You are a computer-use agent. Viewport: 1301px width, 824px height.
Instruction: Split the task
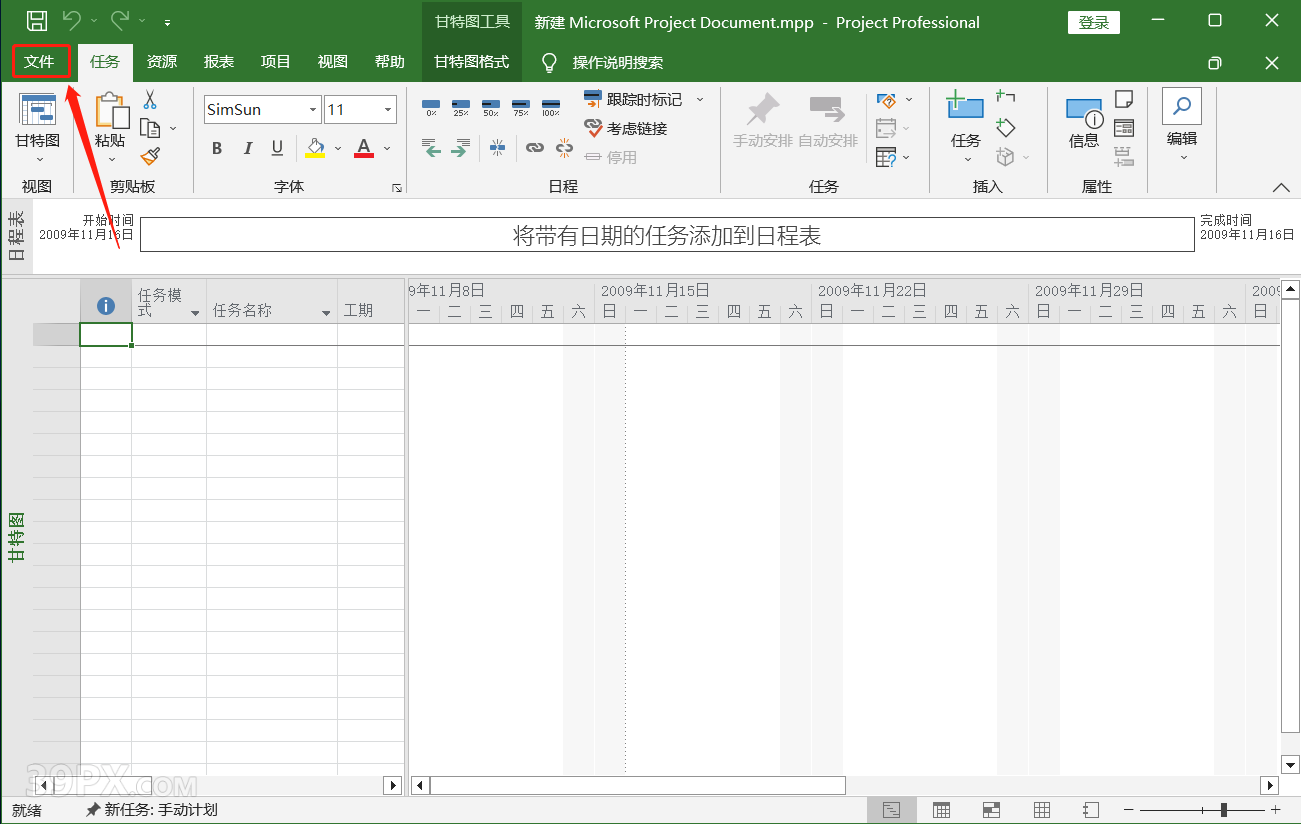(x=498, y=149)
